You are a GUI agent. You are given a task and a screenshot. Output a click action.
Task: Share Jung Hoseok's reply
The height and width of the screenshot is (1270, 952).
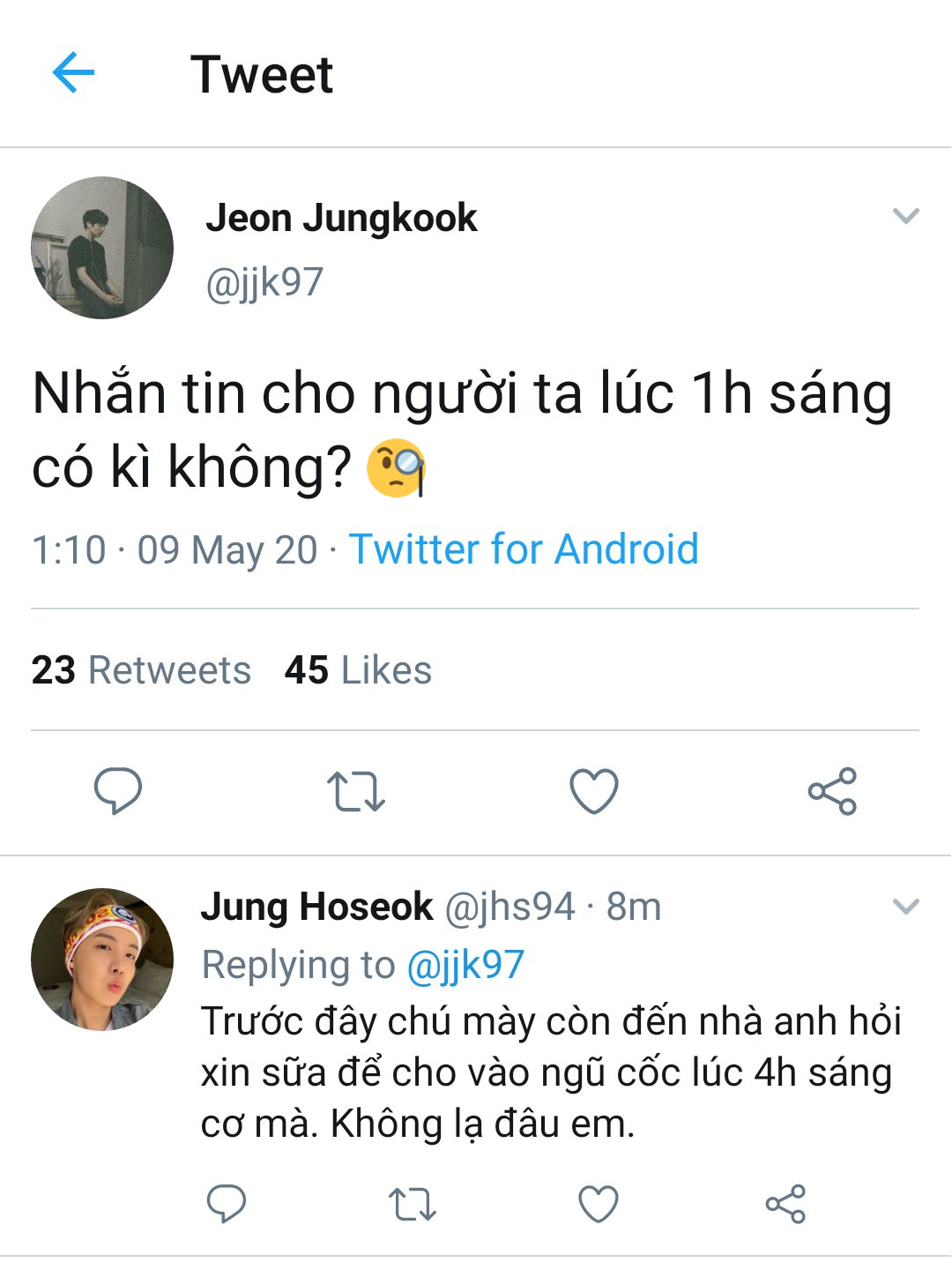tap(785, 1204)
